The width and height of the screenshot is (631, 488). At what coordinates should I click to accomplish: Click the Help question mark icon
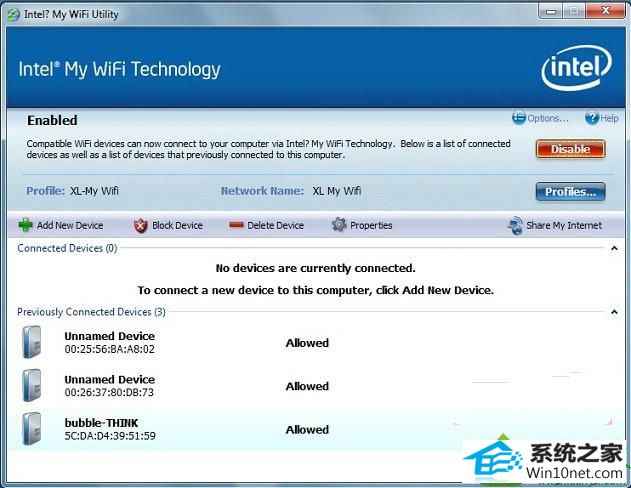[x=592, y=118]
